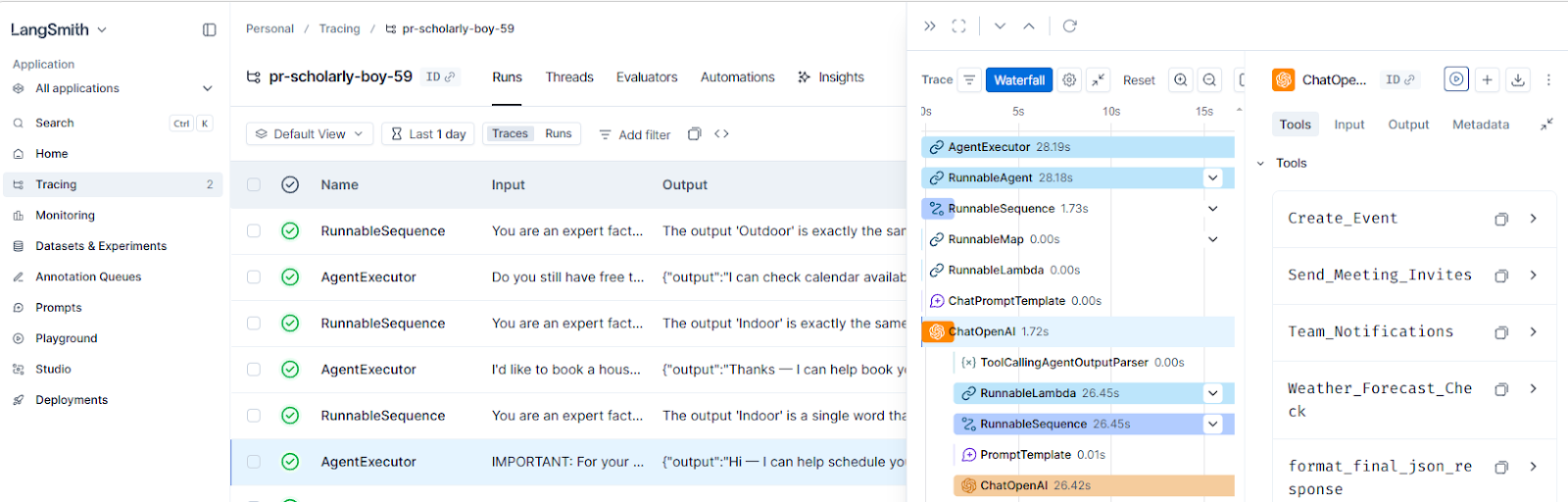This screenshot has height=502, width=1568.
Task: Select the Waterfall view button
Action: (x=1019, y=80)
